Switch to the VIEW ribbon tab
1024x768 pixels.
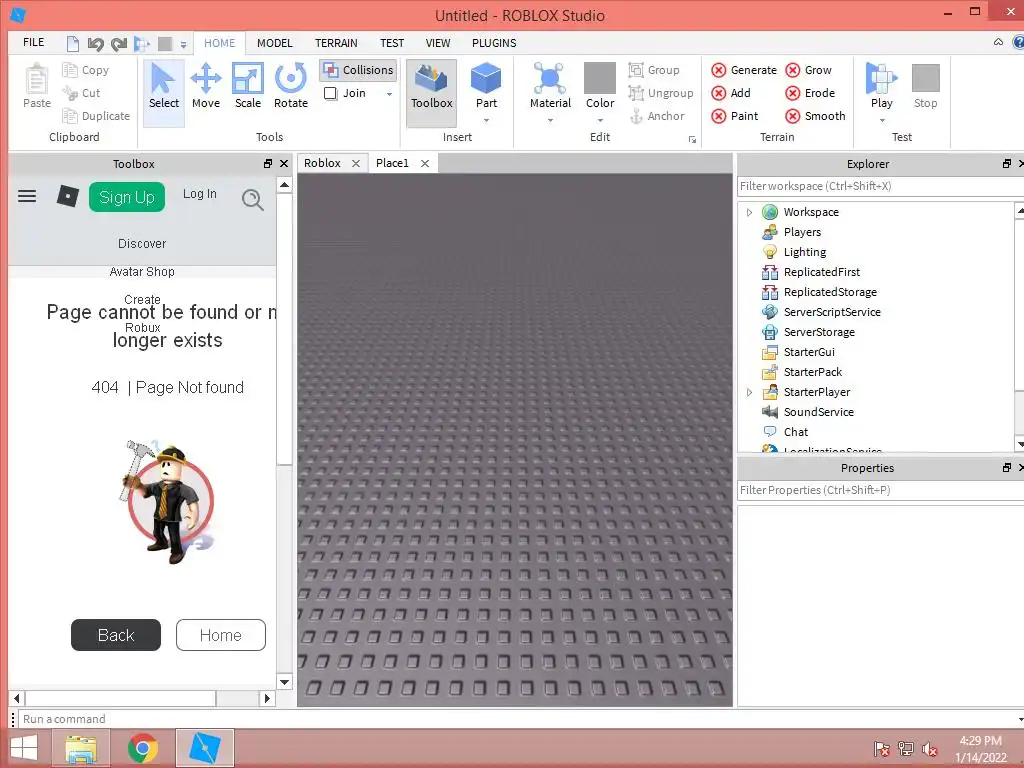click(x=438, y=43)
